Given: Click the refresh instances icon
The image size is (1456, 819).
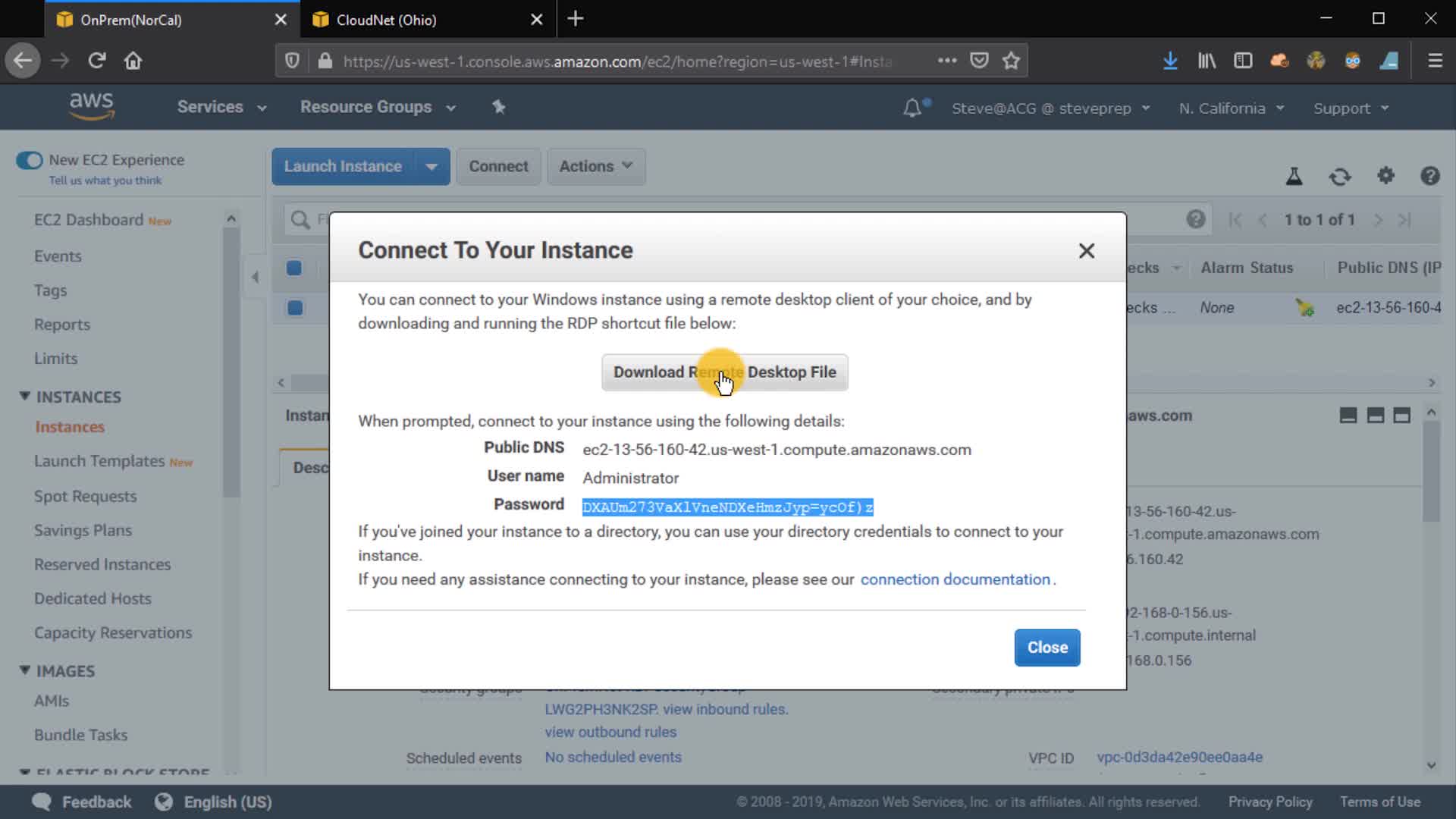Looking at the screenshot, I should (1340, 177).
